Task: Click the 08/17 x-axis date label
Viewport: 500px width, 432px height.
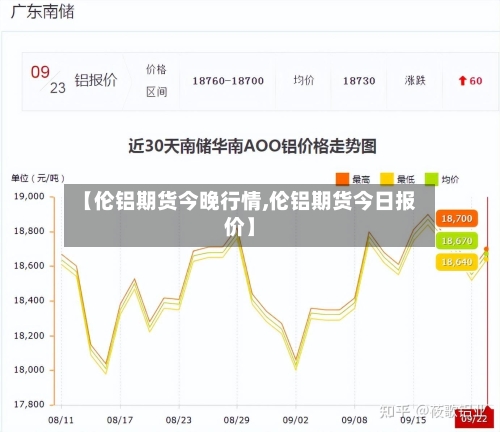Action: tap(120, 420)
